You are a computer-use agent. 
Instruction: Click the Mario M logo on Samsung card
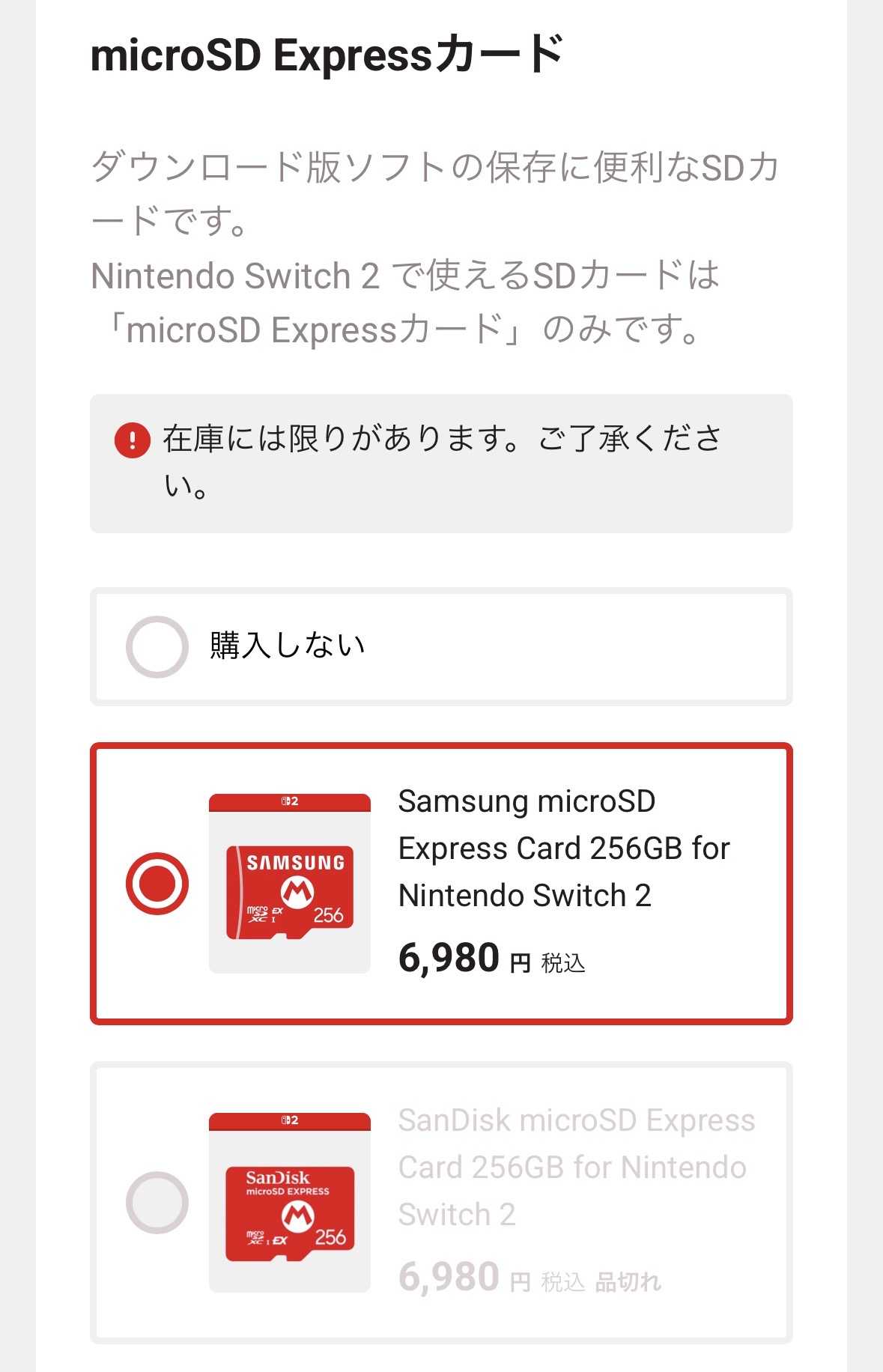[297, 891]
